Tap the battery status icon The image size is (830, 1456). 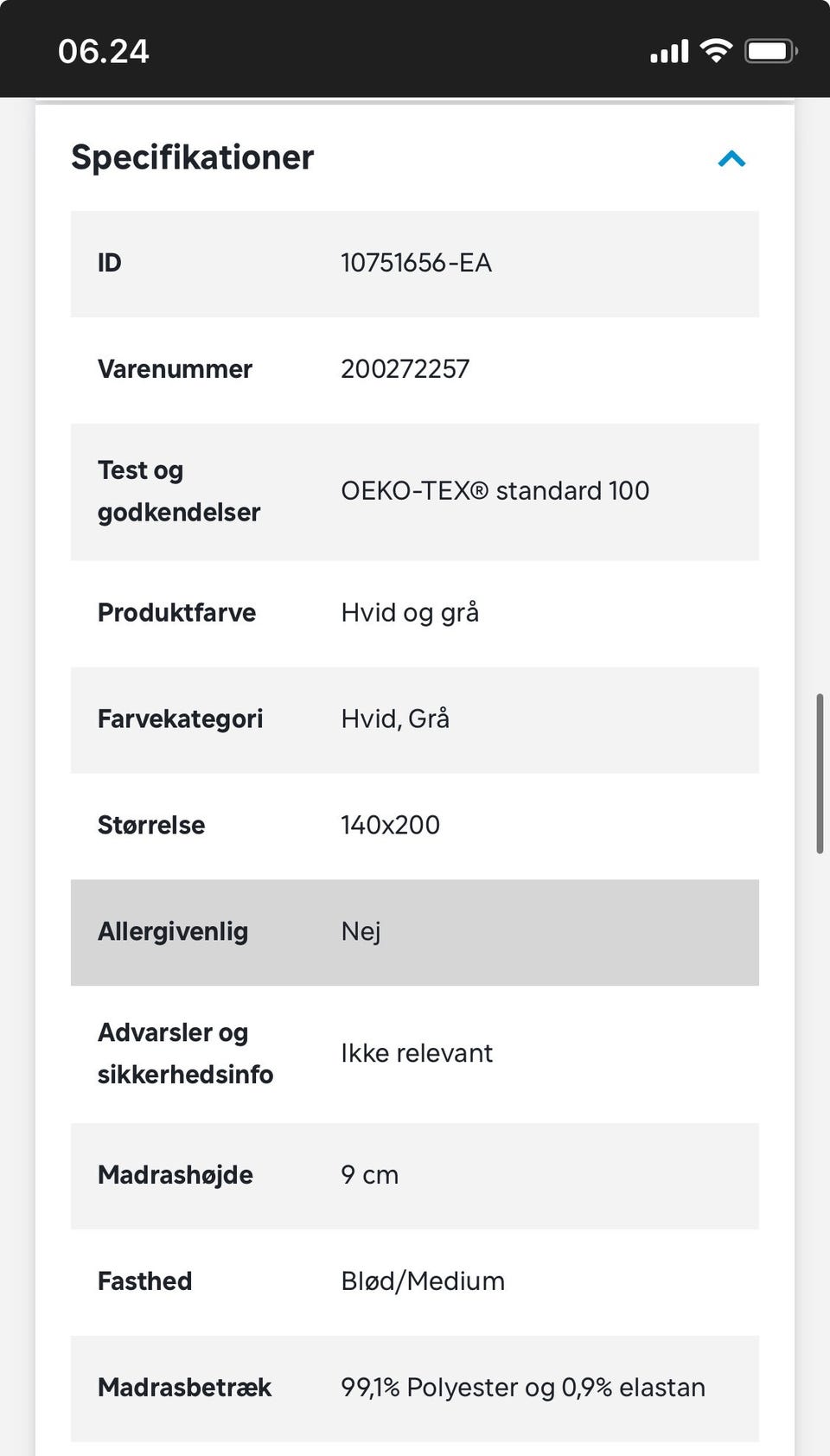(770, 51)
